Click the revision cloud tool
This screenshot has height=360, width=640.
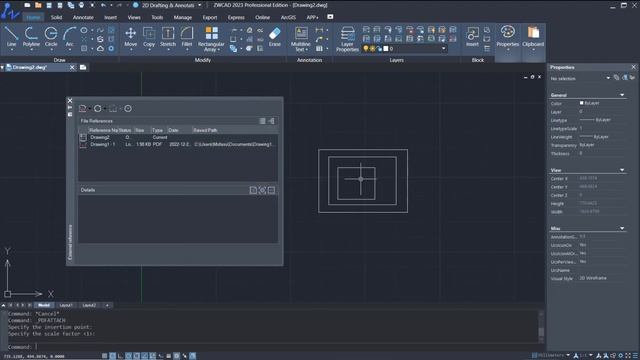click(100, 48)
